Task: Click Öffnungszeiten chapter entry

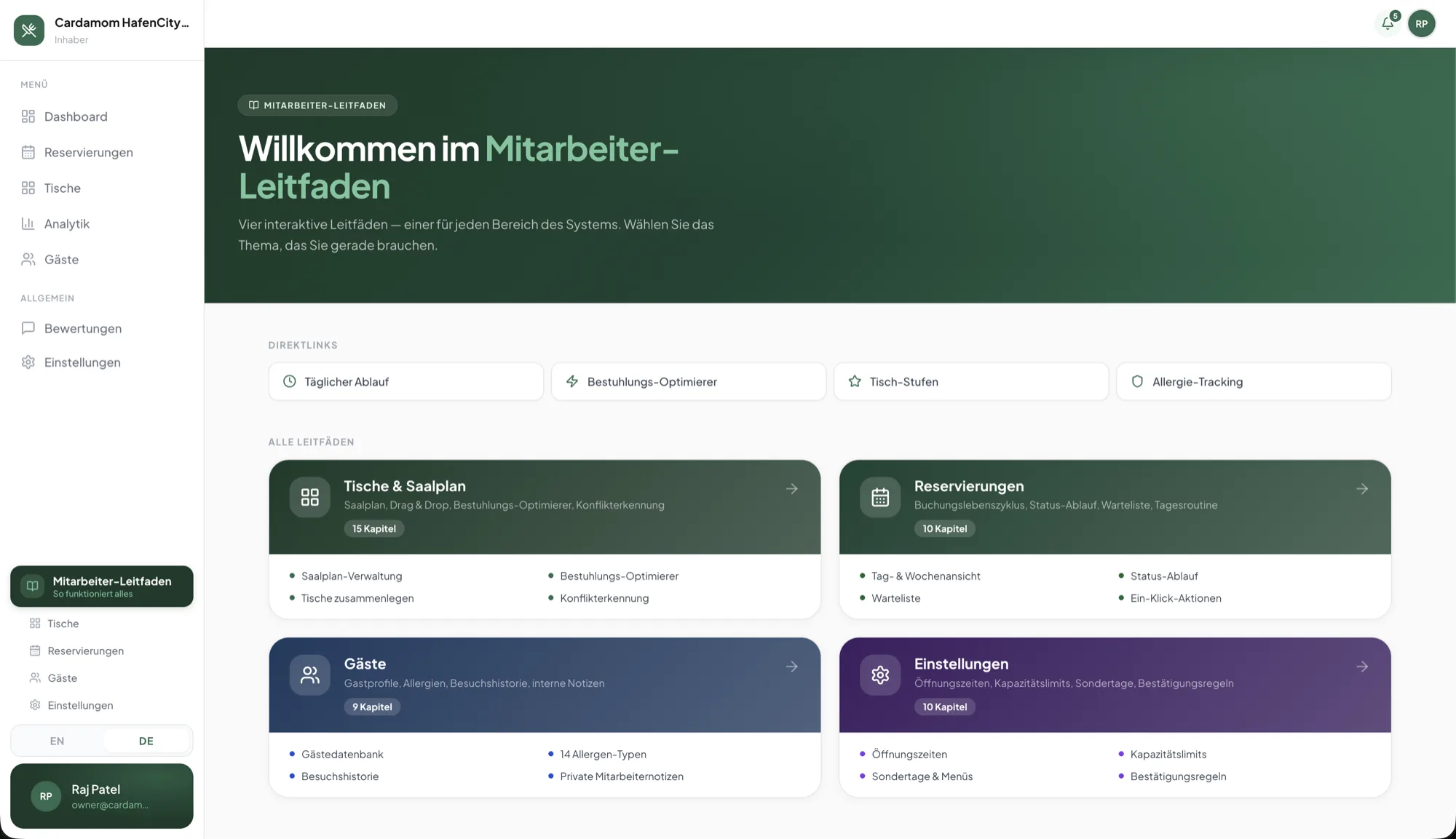Action: tap(909, 755)
